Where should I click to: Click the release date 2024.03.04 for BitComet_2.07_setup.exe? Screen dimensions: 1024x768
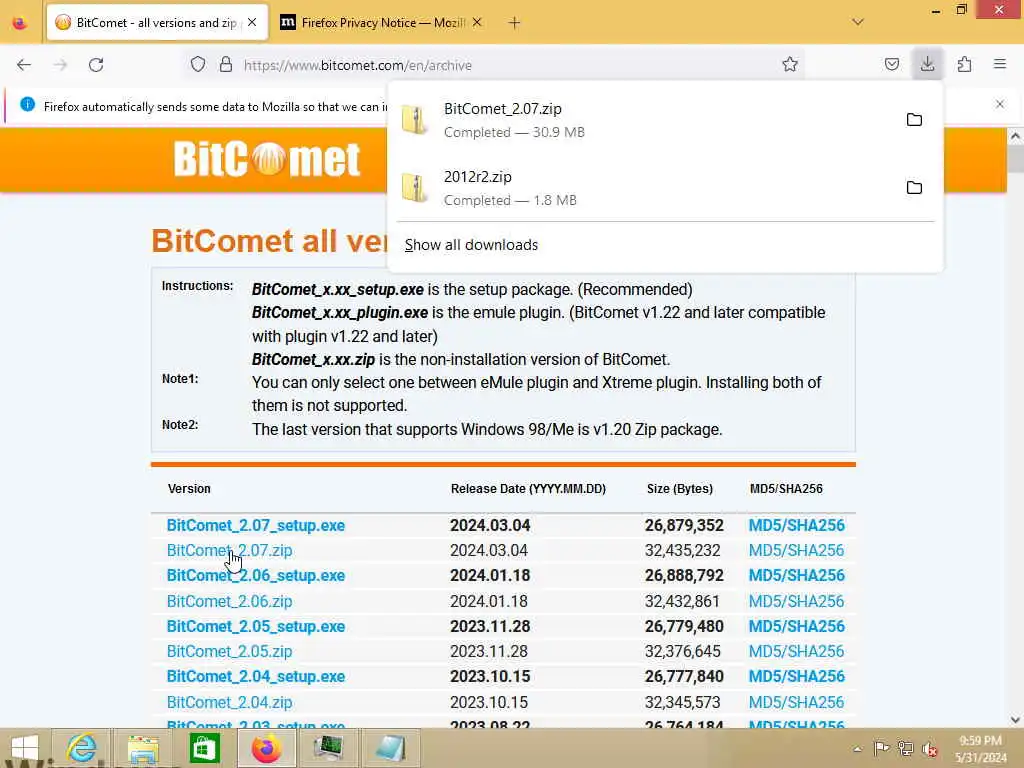(x=490, y=525)
